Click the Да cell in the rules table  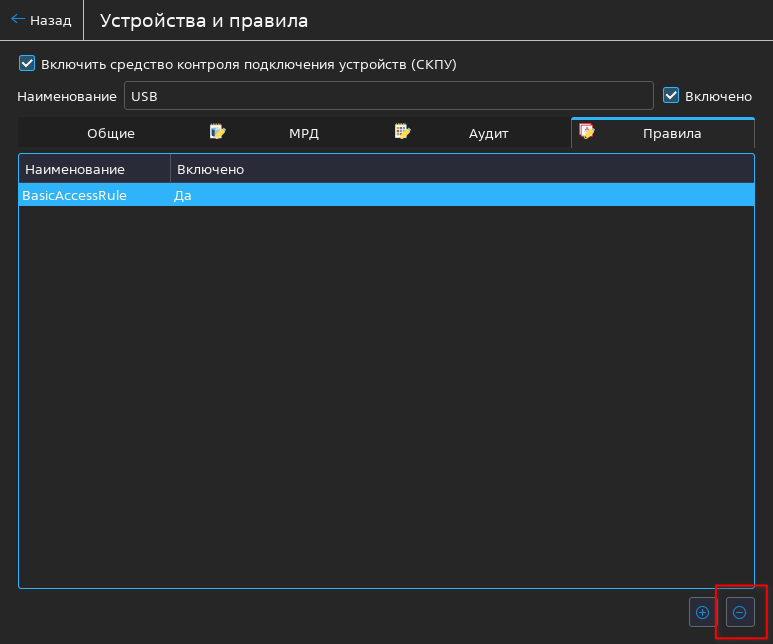(183, 196)
